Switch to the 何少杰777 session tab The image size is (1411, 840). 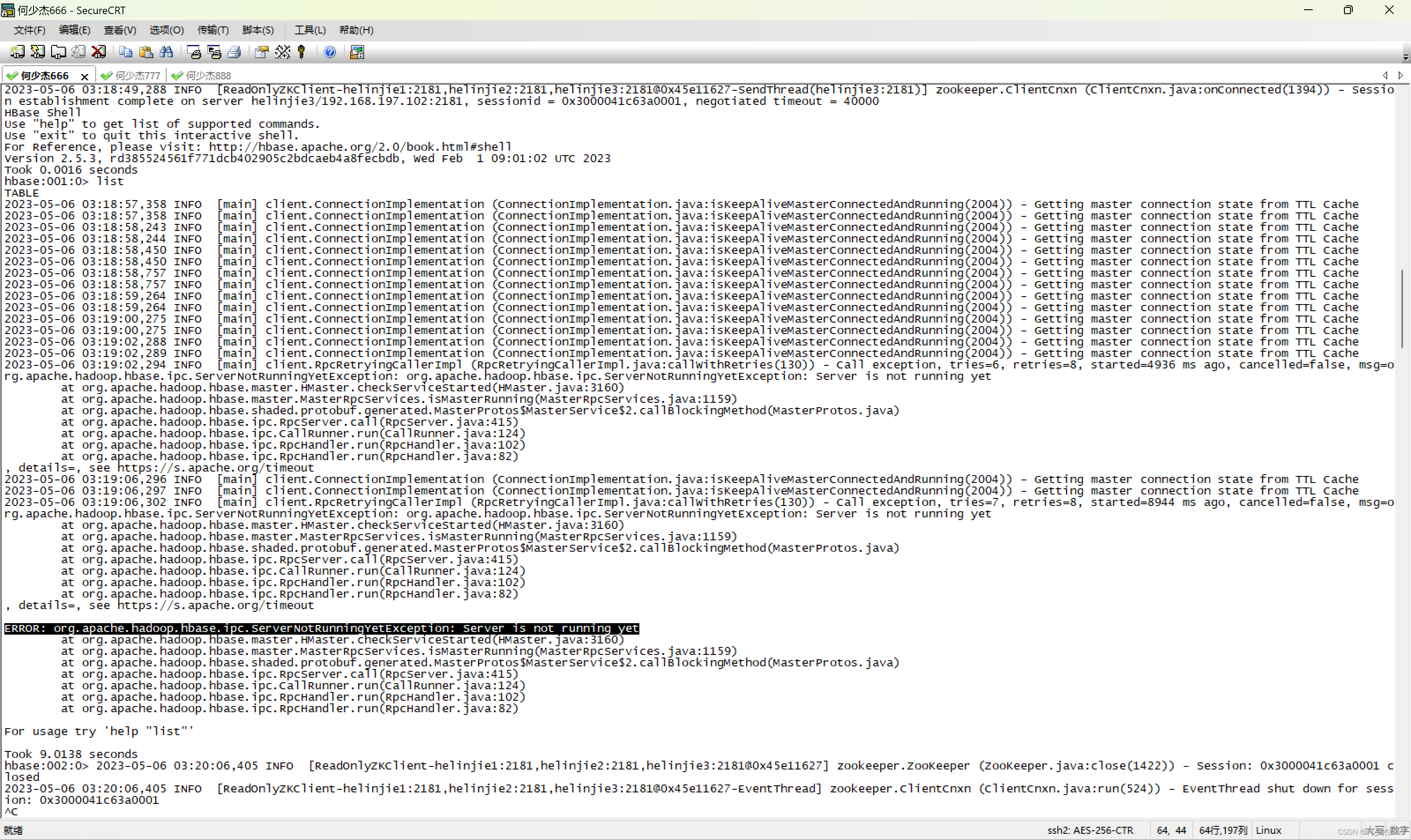(137, 75)
